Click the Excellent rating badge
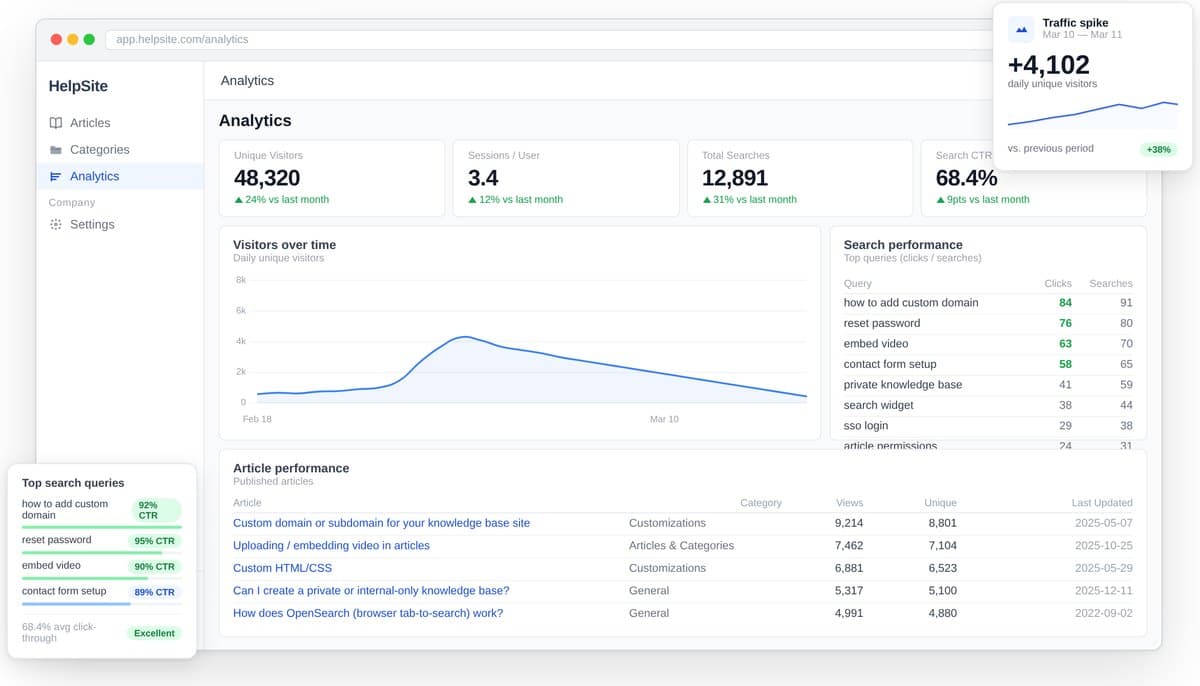This screenshot has height=686, width=1200. (155, 633)
